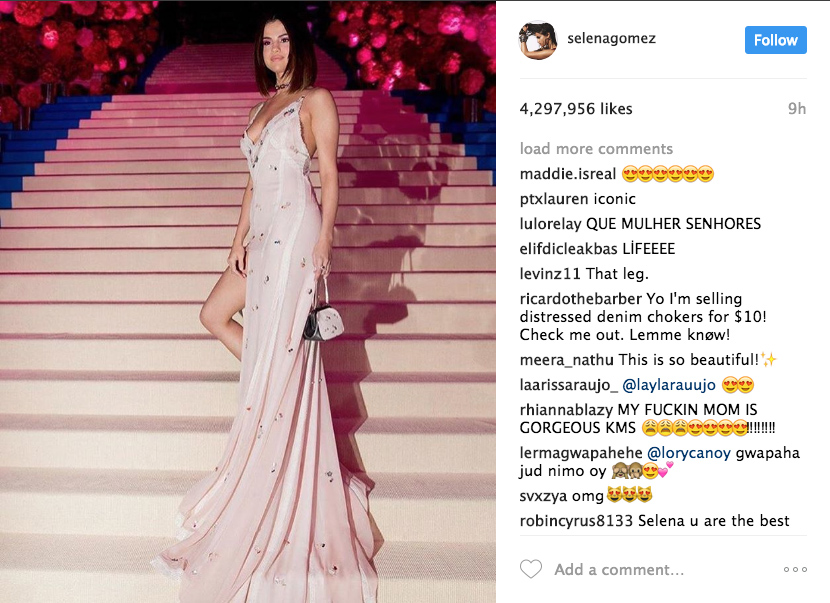830x603 pixels.
Task: Visit commenter maddie.isreal's profile
Action: click(568, 174)
